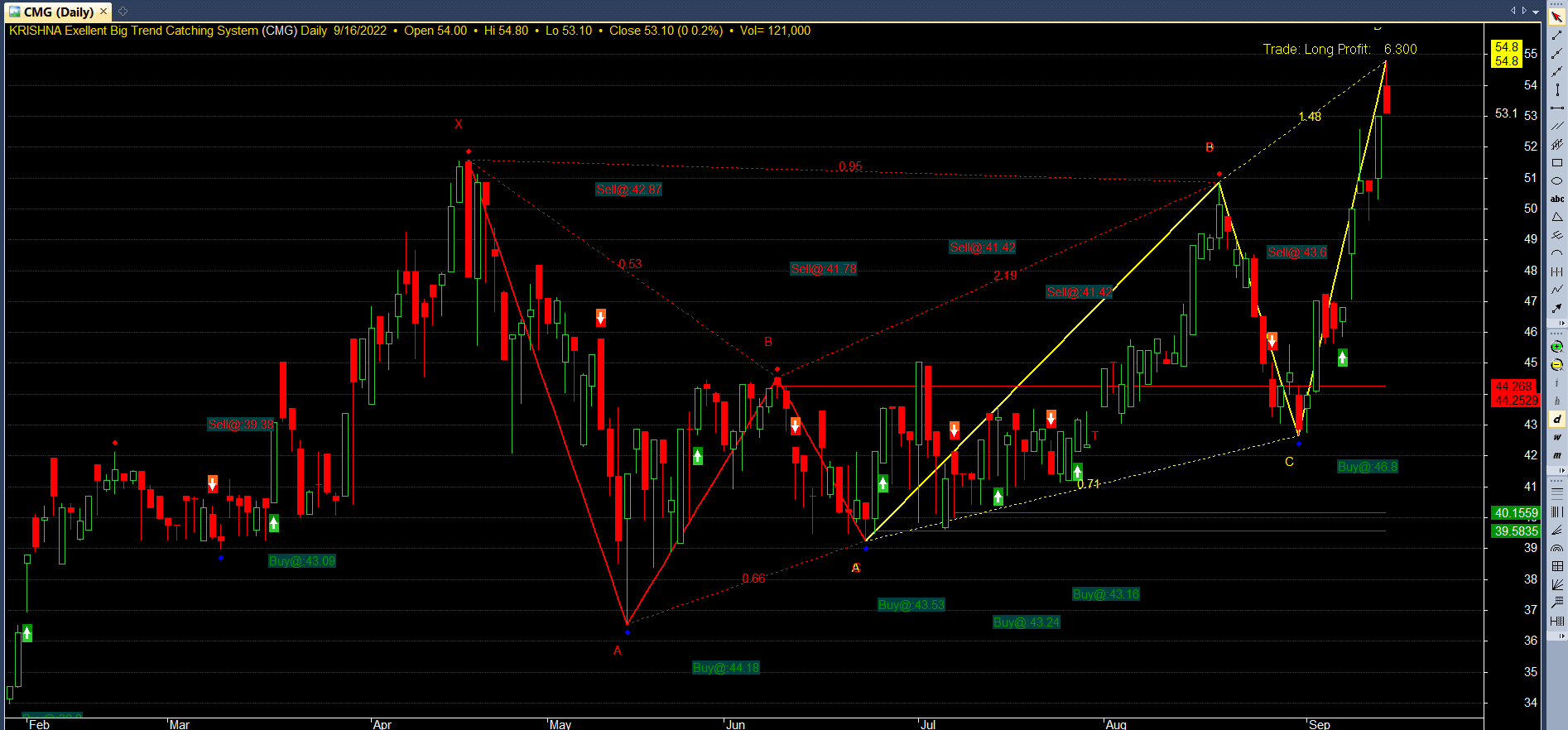Click the green Zoom in icon
The width and height of the screenshot is (1568, 730).
click(x=1557, y=347)
